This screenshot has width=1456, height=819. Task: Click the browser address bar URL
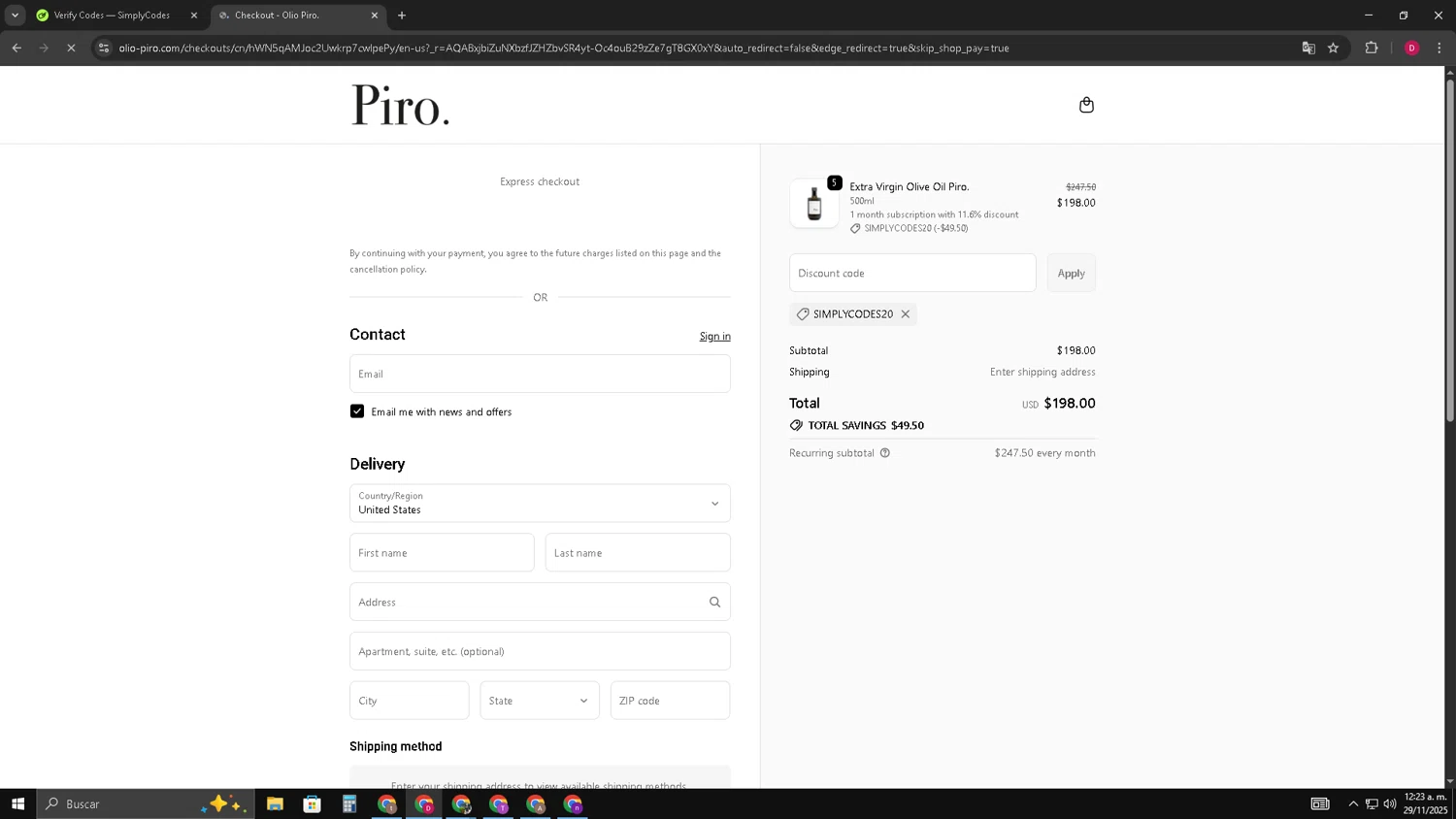pos(564,48)
